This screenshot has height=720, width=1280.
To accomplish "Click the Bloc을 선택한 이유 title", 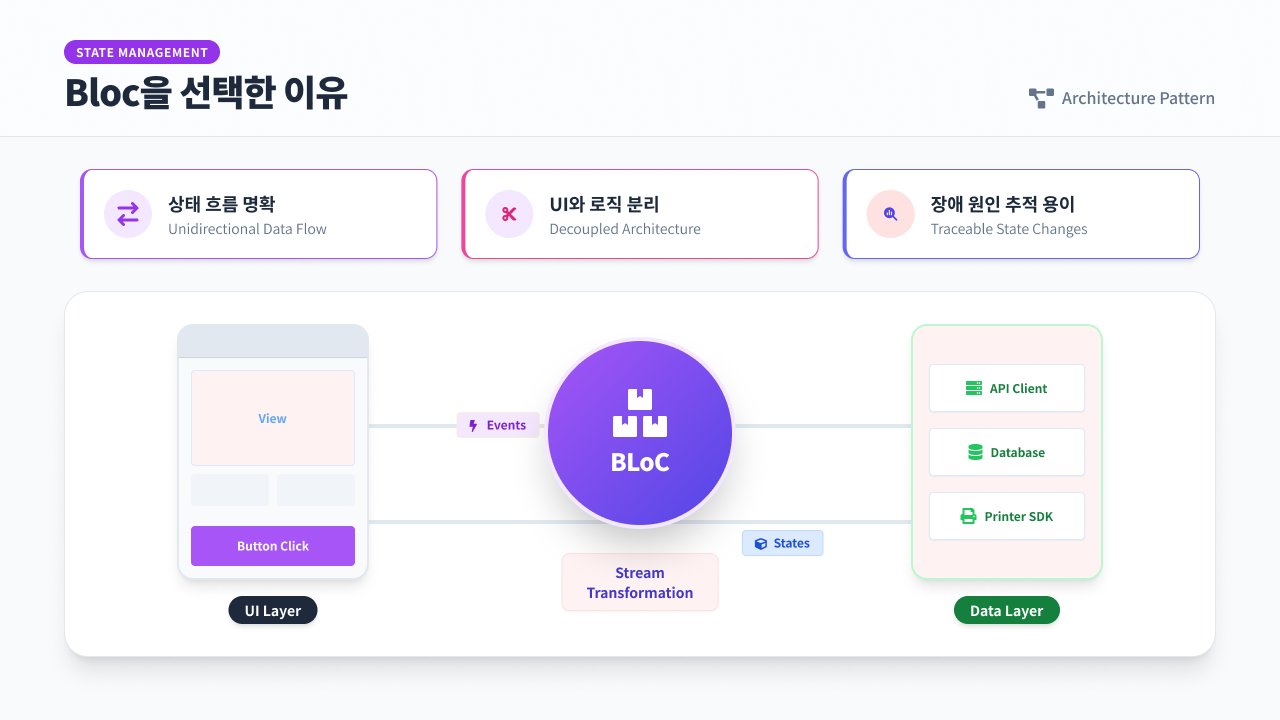I will point(206,93).
